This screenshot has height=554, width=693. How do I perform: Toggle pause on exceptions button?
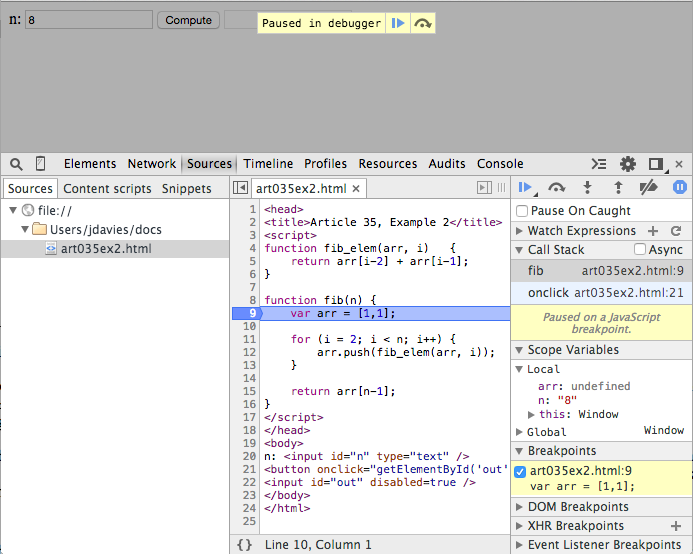click(680, 187)
